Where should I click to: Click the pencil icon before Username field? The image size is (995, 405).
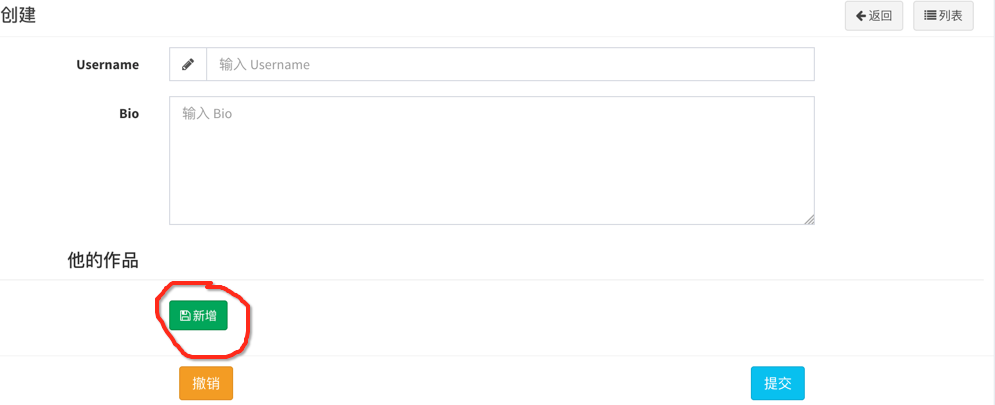point(188,64)
